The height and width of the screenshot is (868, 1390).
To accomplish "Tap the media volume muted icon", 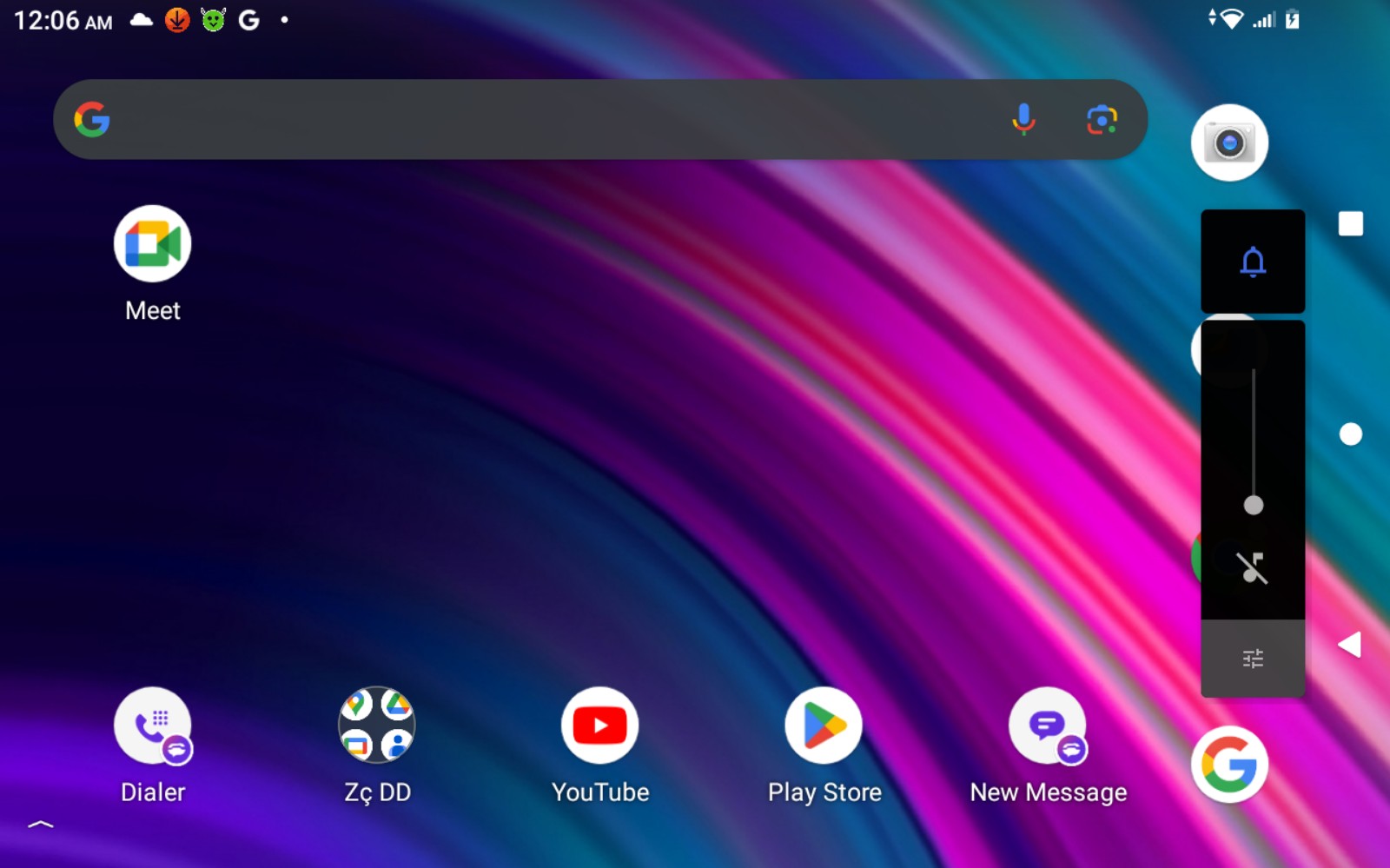I will (x=1252, y=568).
